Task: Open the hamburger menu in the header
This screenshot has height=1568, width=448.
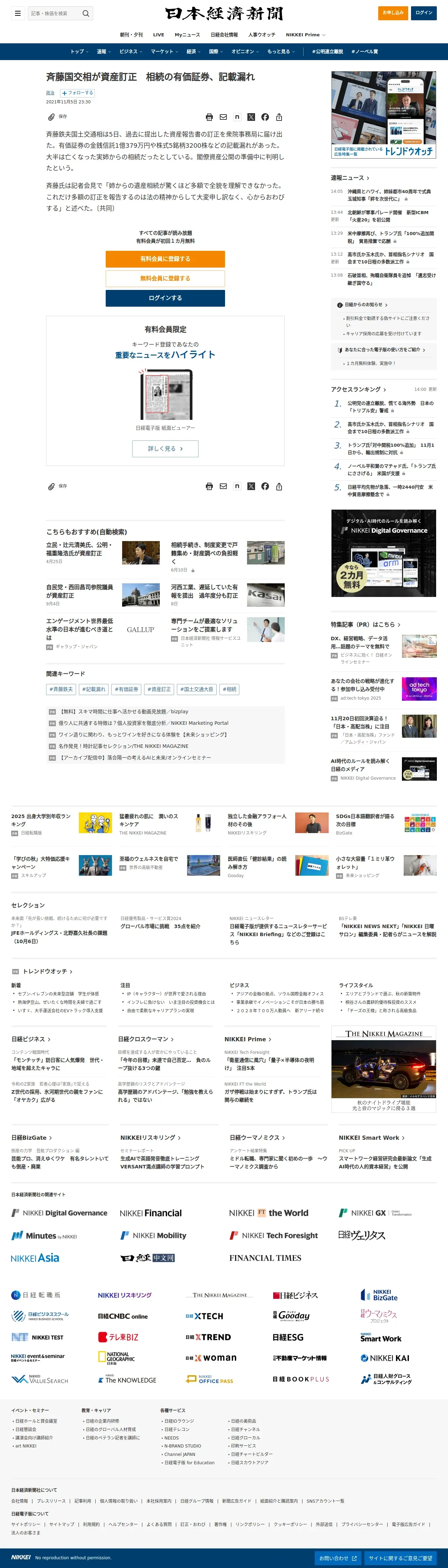Action: (x=18, y=13)
